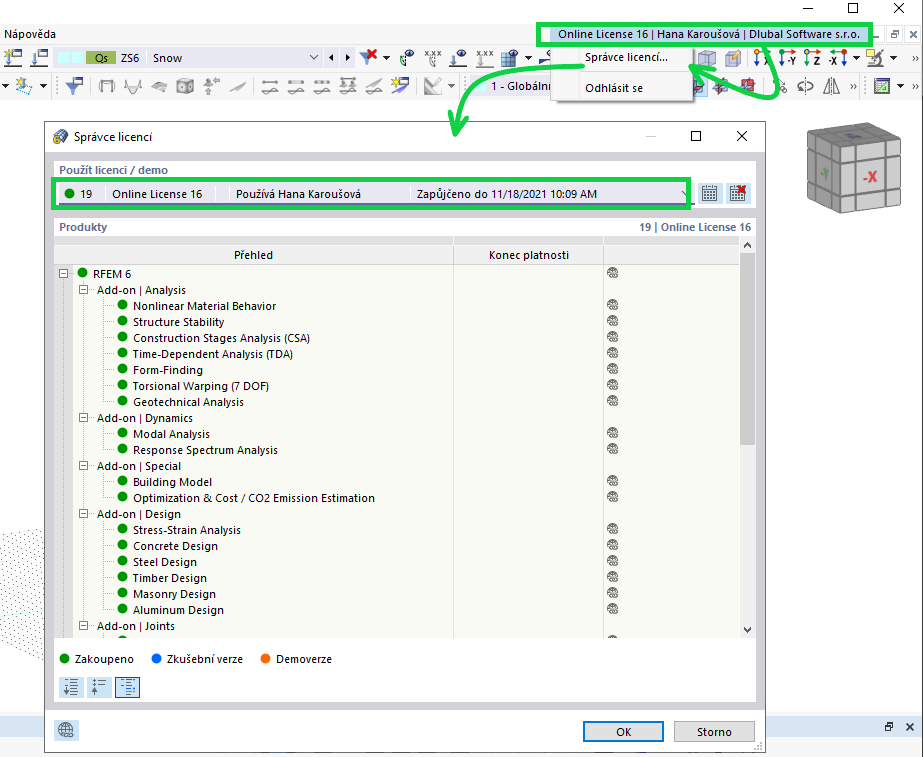Click the info icon in Steel Design row
The height and width of the screenshot is (757, 923).
click(x=613, y=561)
